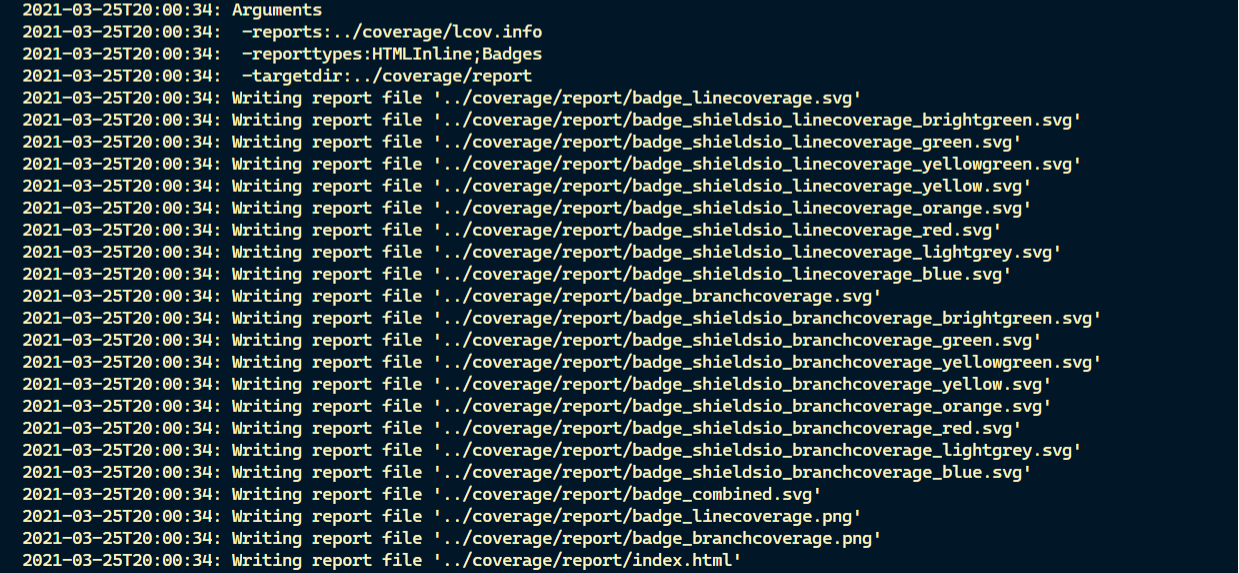
Task: Click the 'badge_combined.svg' log line
Action: (x=422, y=494)
